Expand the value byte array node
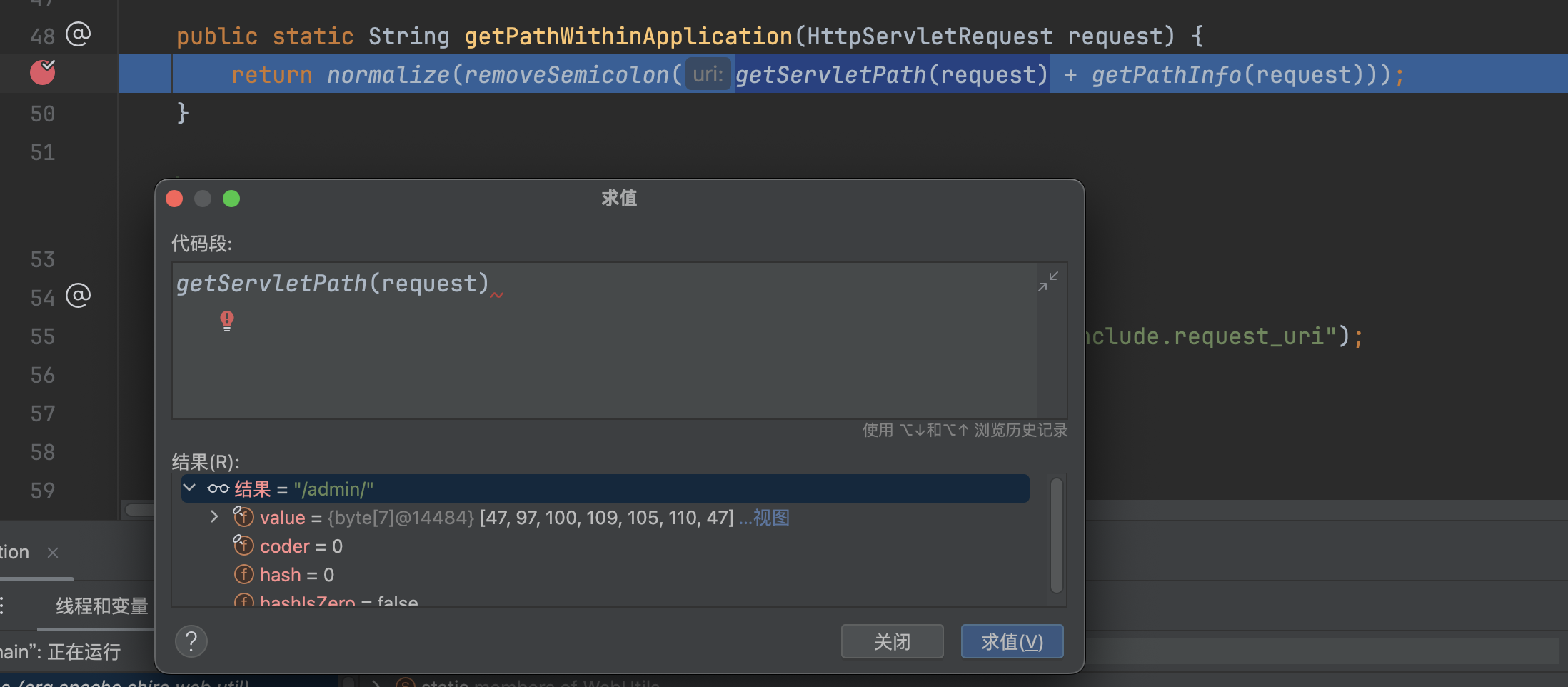This screenshot has height=687, width=1568. tap(214, 517)
